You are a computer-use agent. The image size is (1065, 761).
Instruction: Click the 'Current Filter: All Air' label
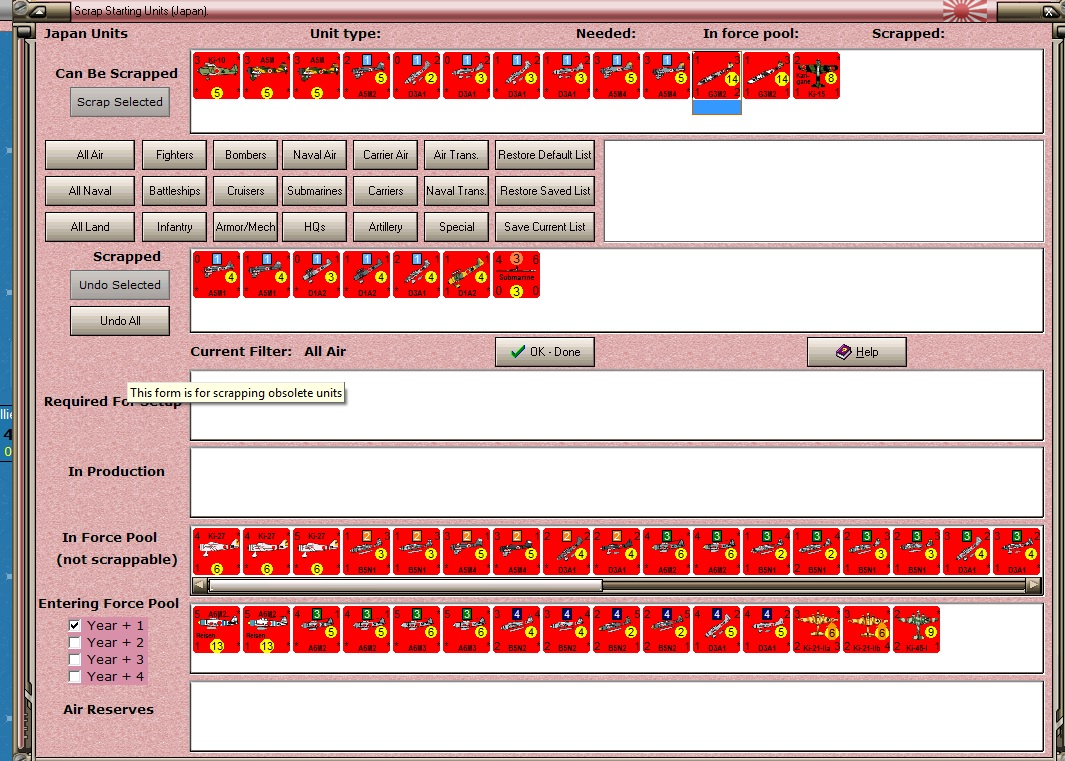click(268, 351)
